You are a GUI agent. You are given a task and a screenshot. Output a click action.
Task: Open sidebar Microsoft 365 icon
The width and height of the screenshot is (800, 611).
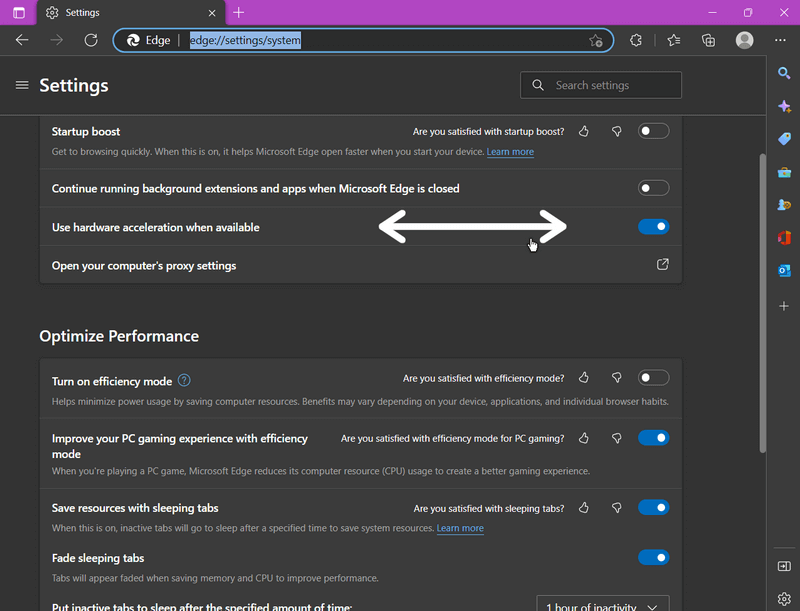[784, 238]
